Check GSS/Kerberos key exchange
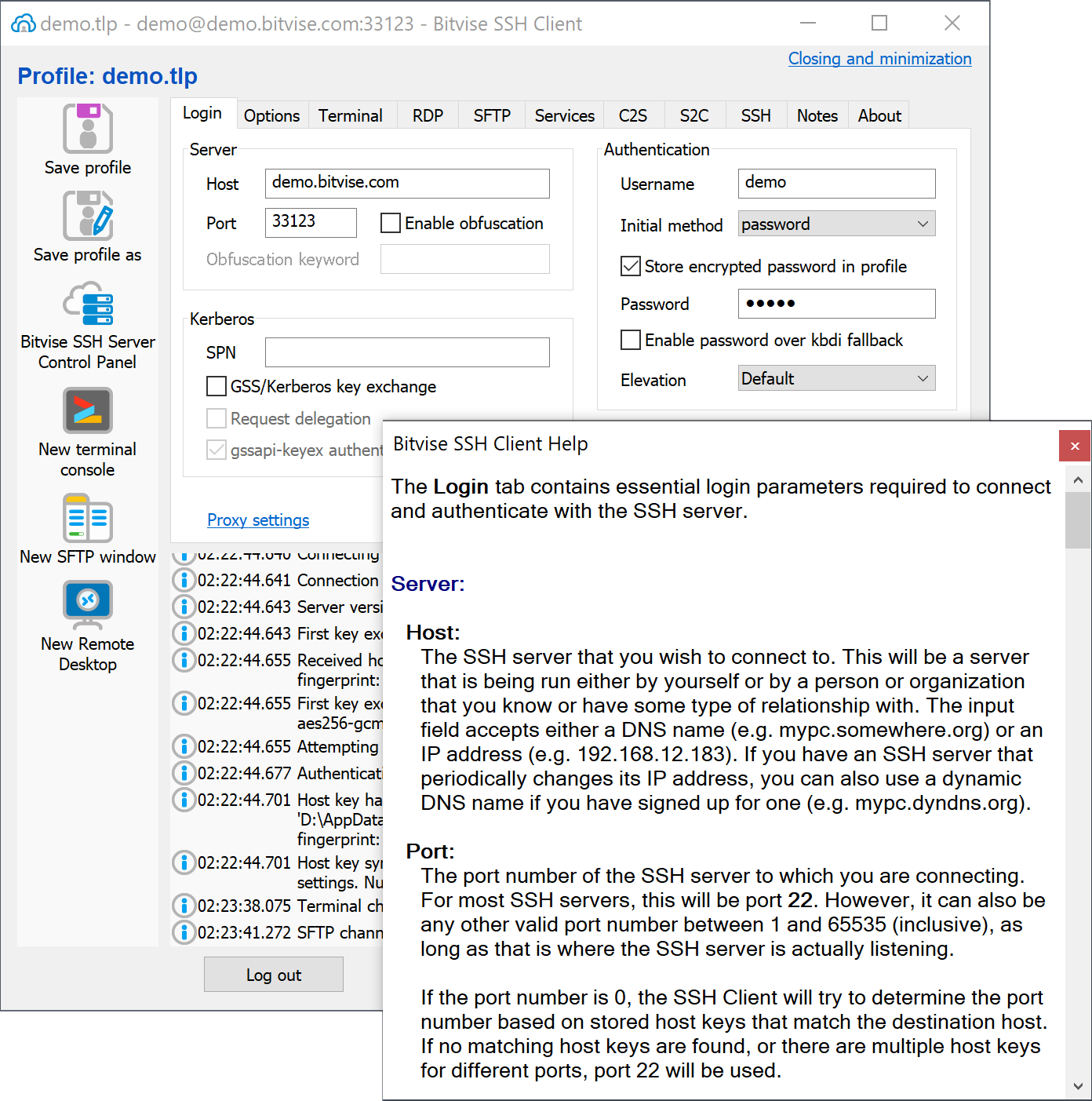The width and height of the screenshot is (1092, 1101). [x=217, y=386]
